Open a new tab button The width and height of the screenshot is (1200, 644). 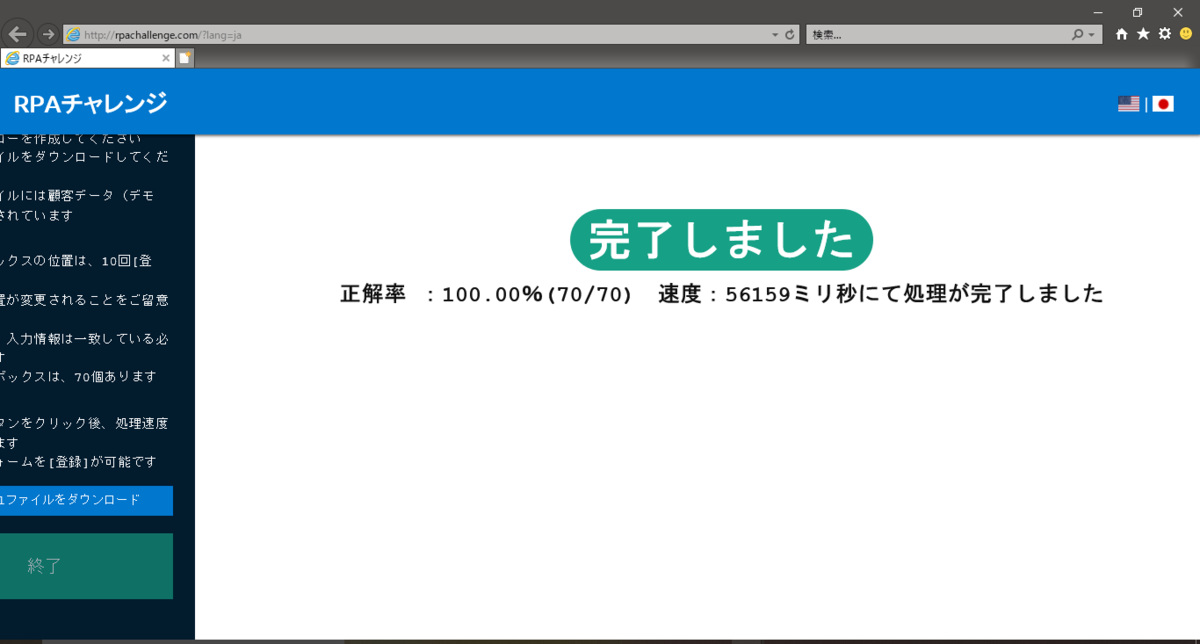point(185,58)
